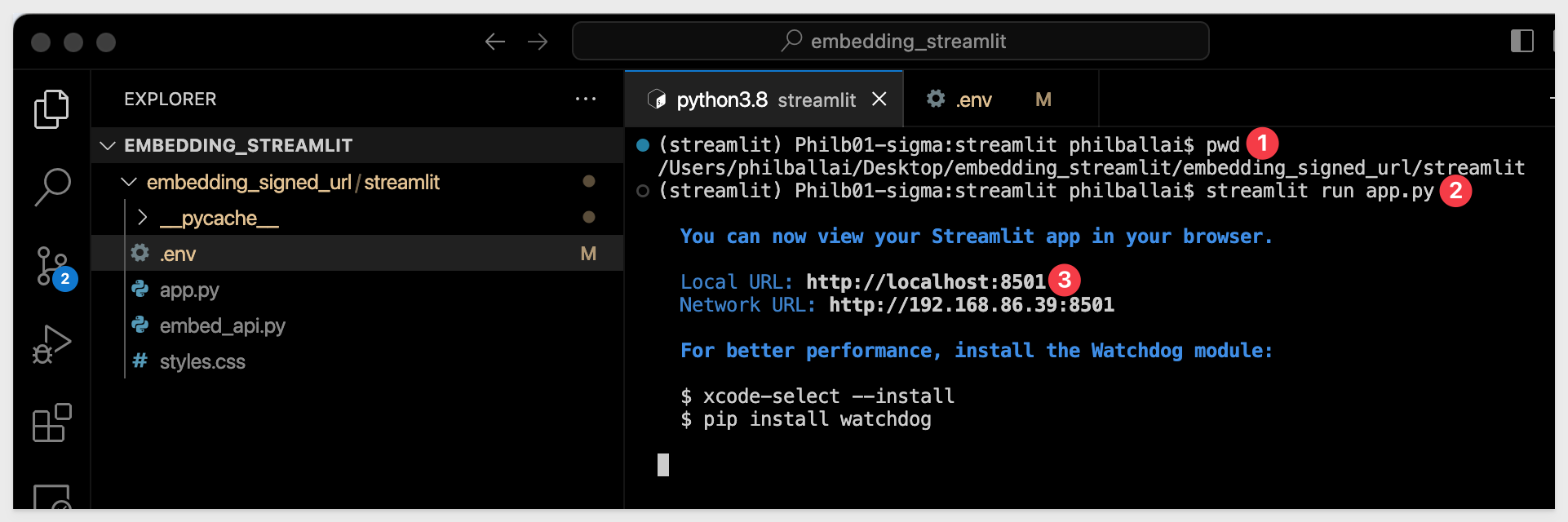Open app.py from the file tree
Screen dimensions: 1568x522
(x=357, y=290)
